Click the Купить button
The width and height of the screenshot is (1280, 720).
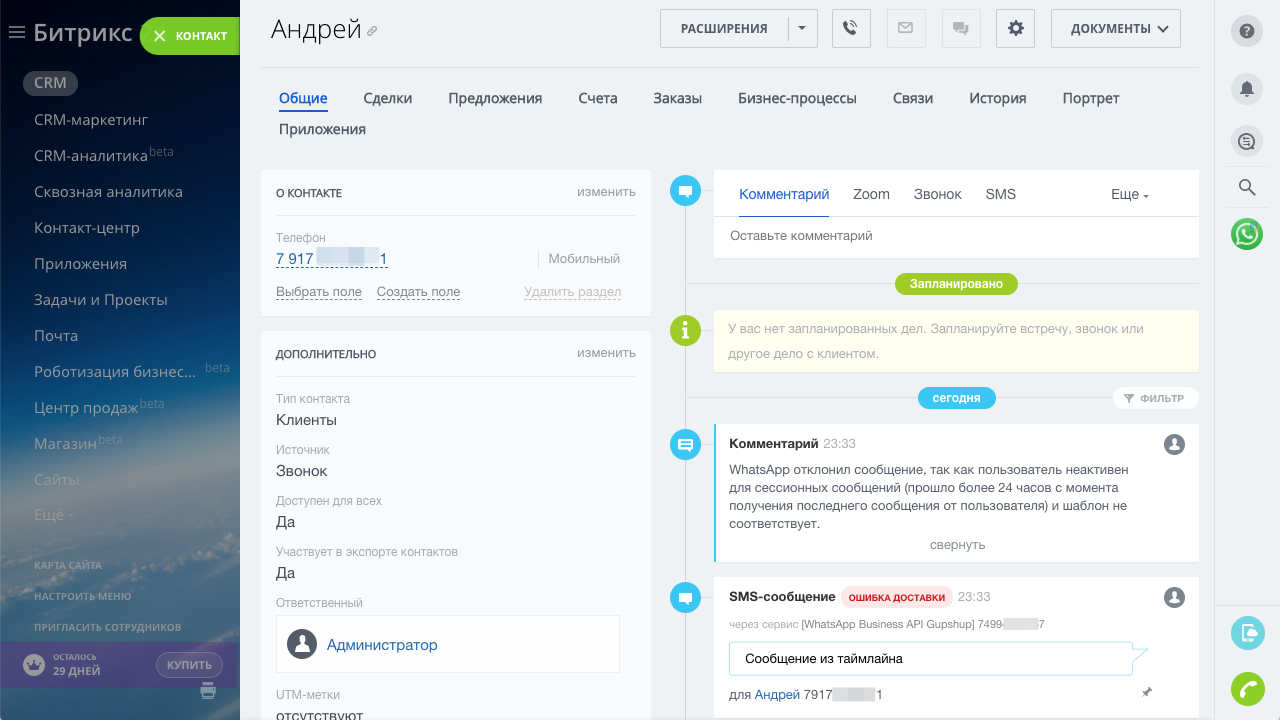(x=189, y=665)
